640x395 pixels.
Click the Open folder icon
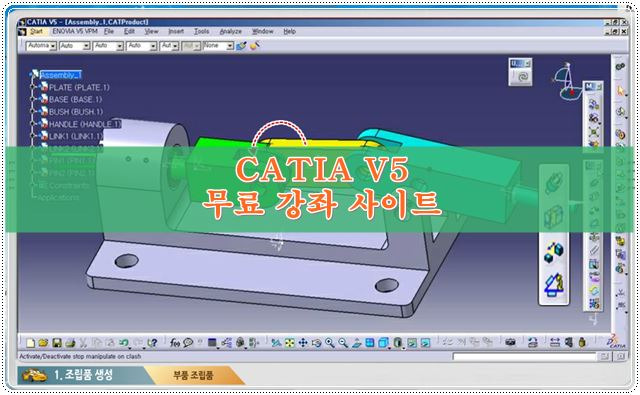pos(43,343)
